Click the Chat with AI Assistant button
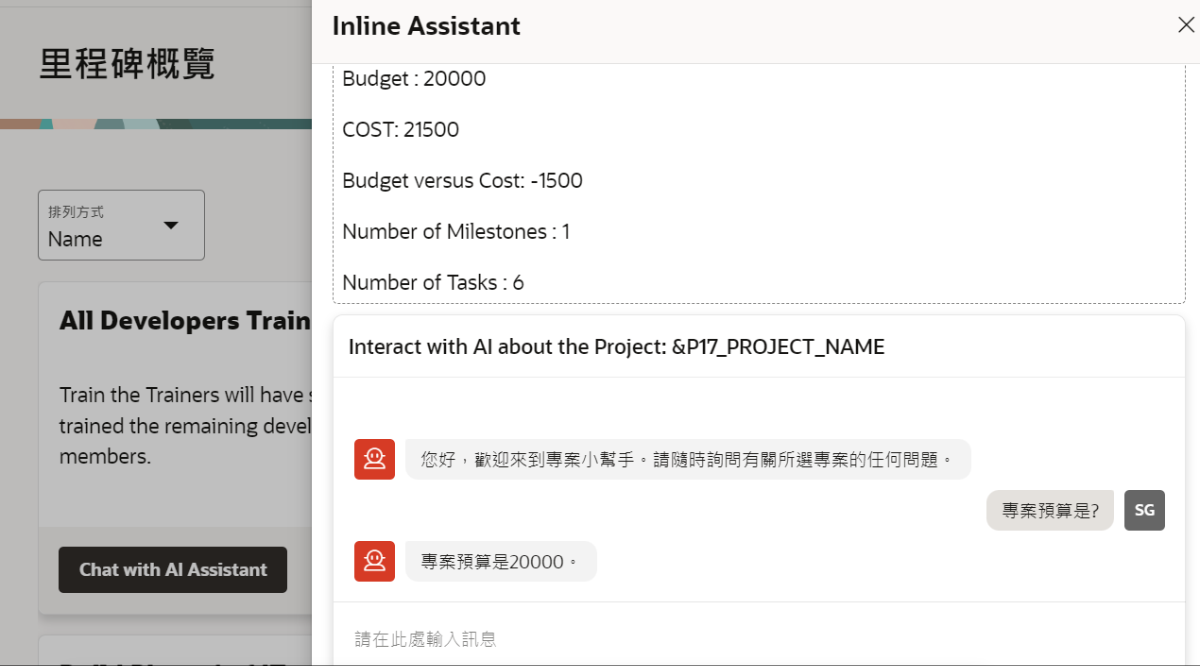 click(x=173, y=570)
